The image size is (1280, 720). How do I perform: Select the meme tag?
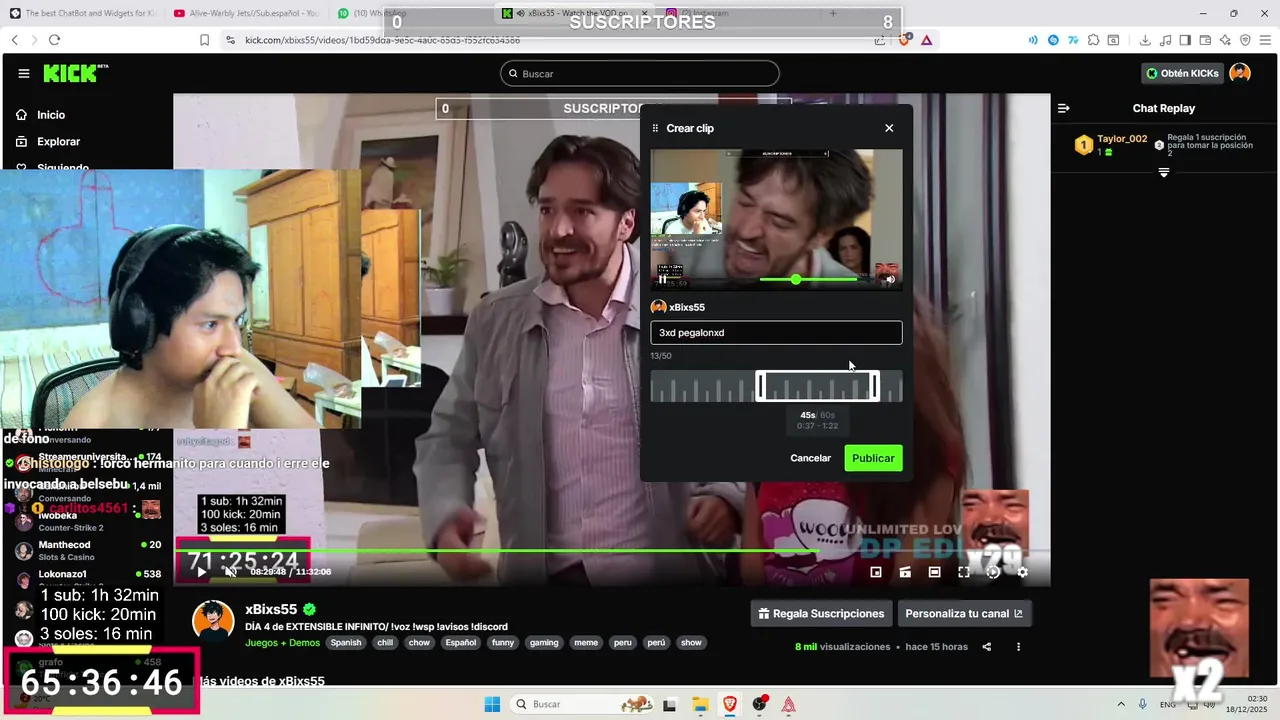586,643
